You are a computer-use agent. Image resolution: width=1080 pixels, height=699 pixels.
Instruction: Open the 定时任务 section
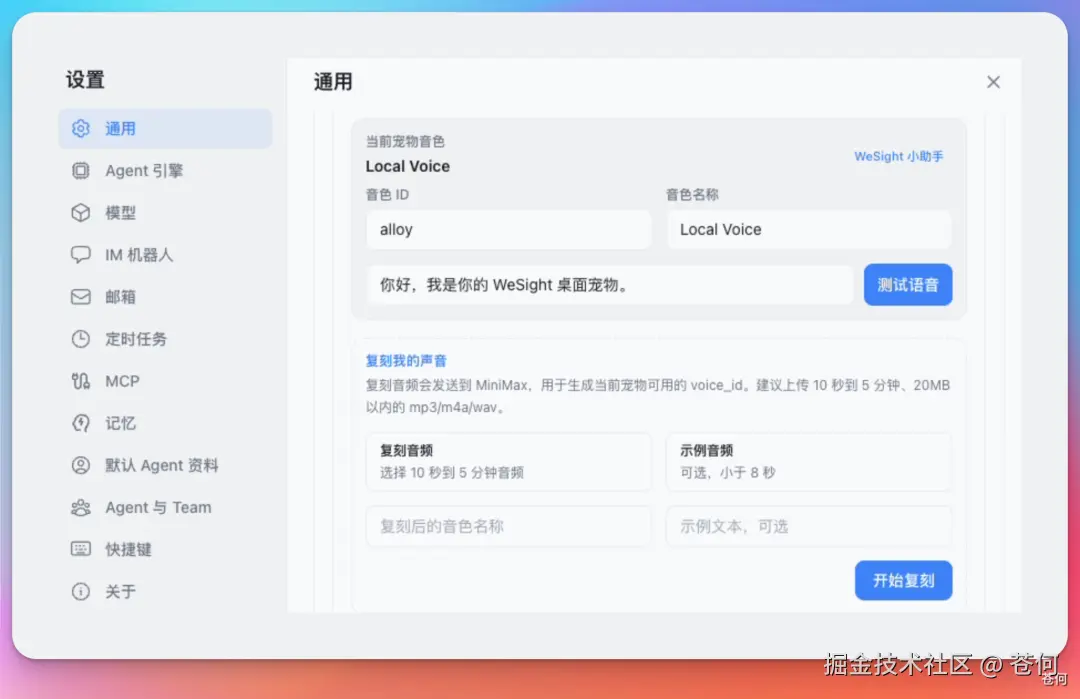136,339
